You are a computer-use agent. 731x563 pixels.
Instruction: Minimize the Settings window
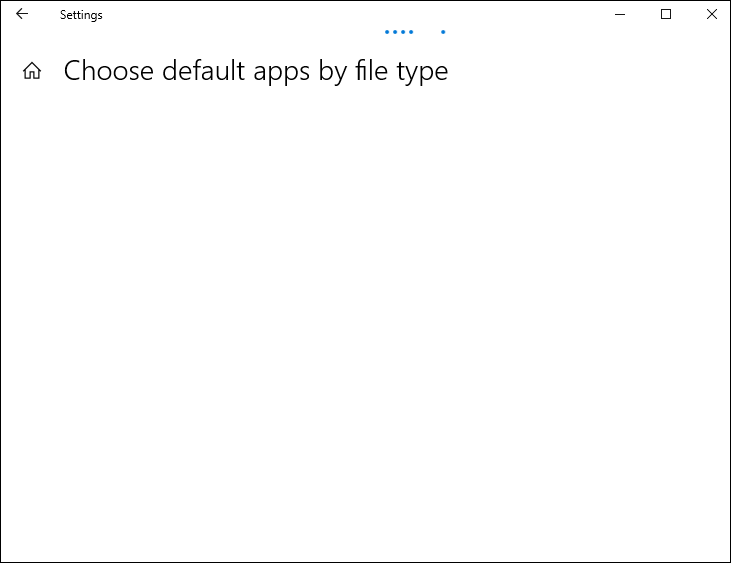point(621,15)
